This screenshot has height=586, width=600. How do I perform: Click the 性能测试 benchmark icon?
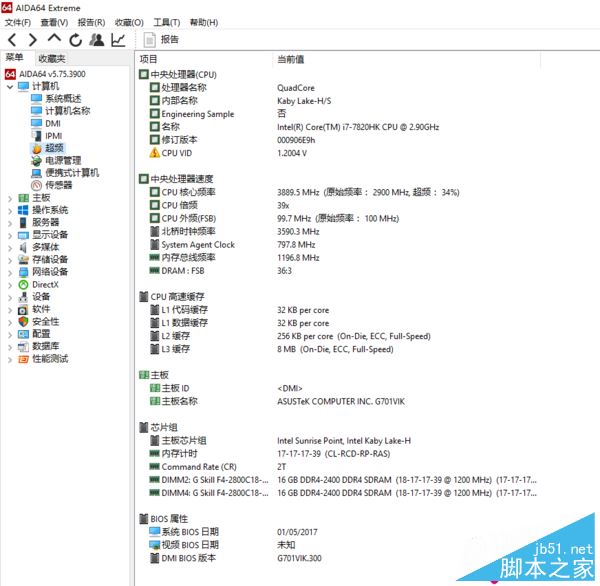point(23,359)
